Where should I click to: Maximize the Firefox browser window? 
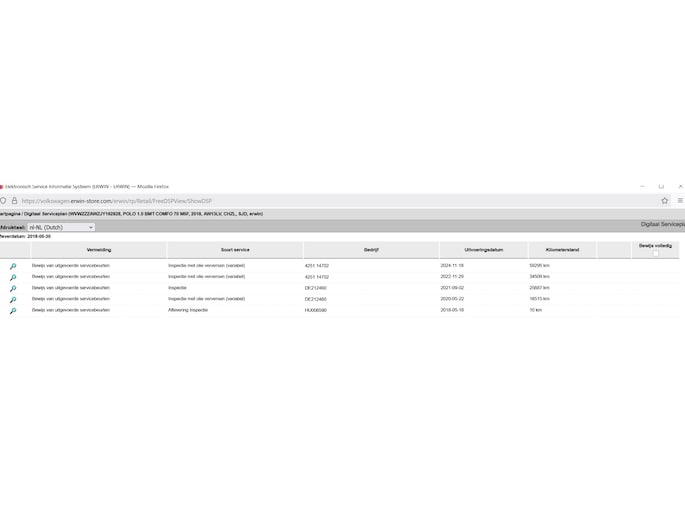click(x=661, y=186)
